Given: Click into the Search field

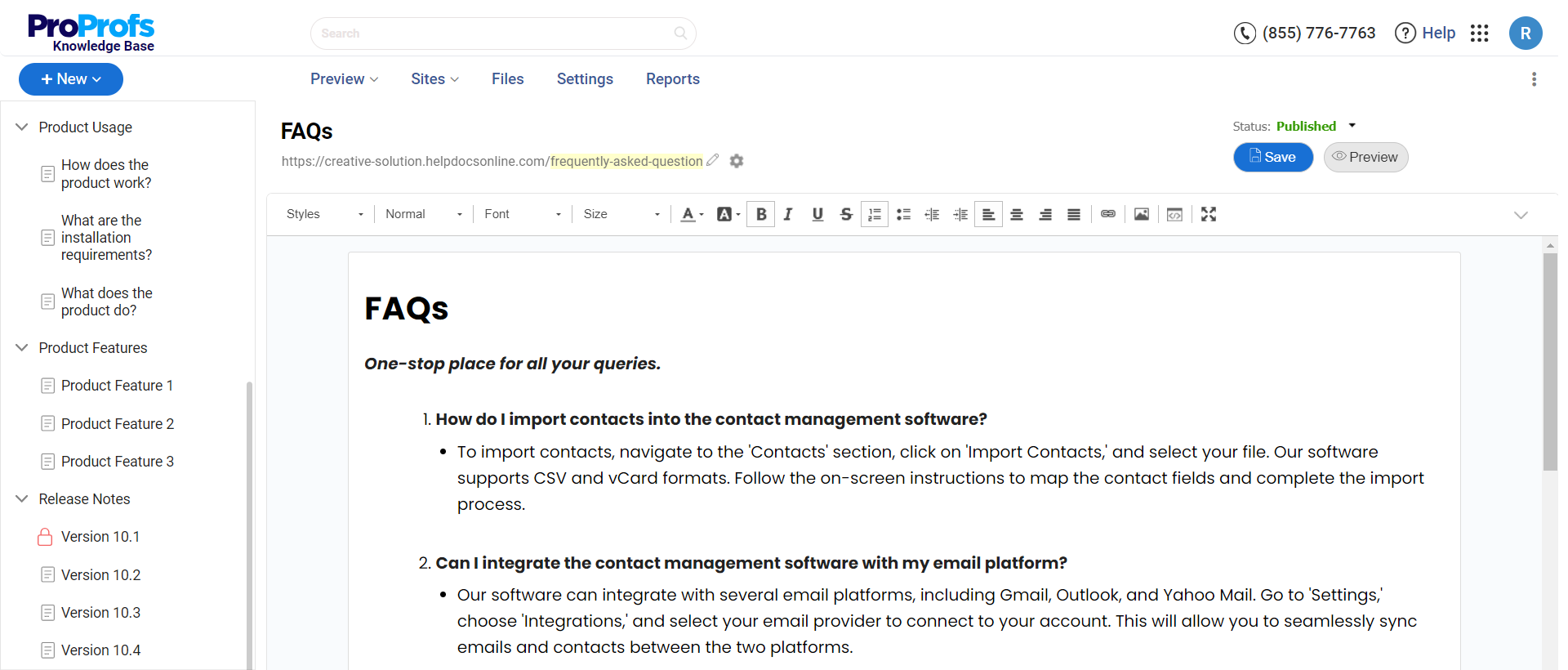Looking at the screenshot, I should click(503, 33).
